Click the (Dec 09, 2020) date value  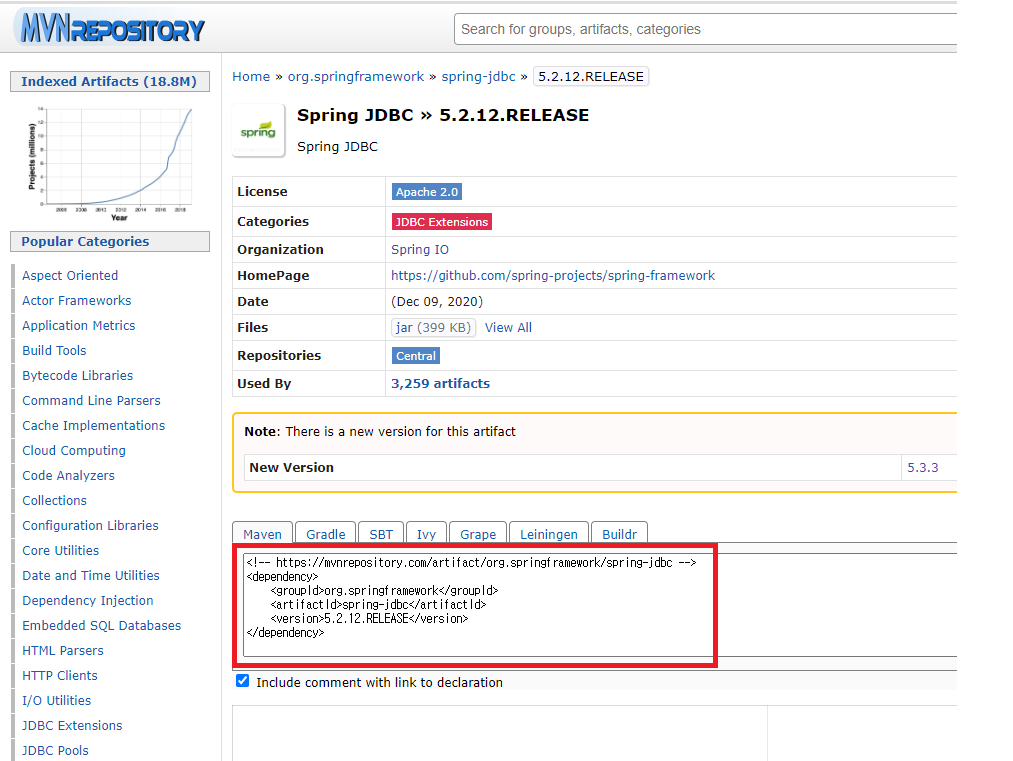pyautogui.click(x=437, y=302)
